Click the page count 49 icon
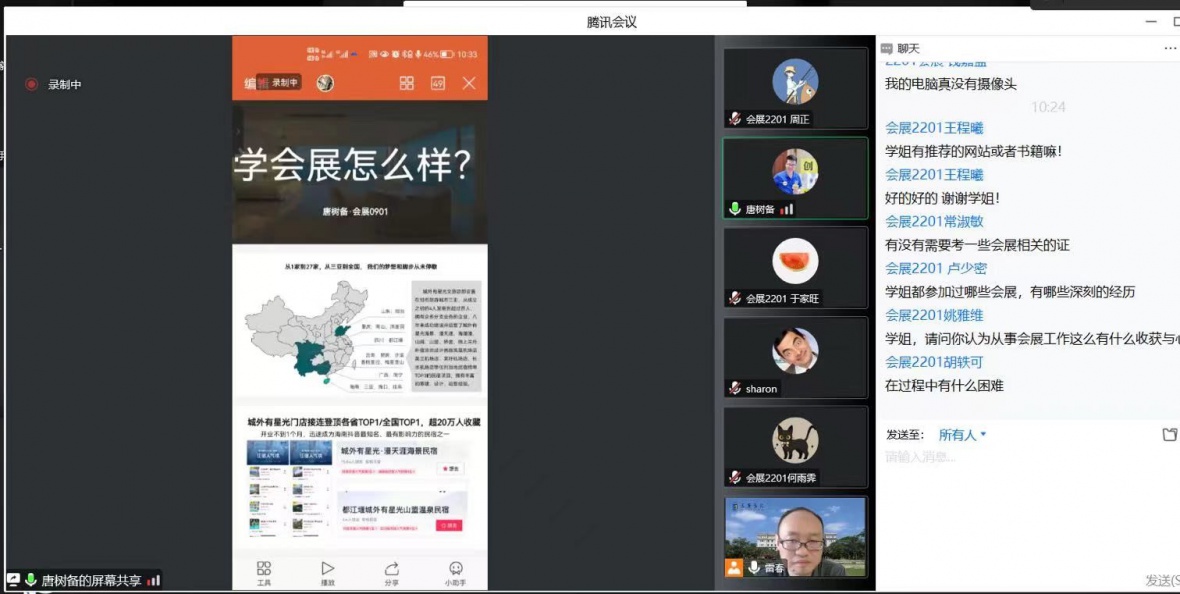 pos(438,83)
